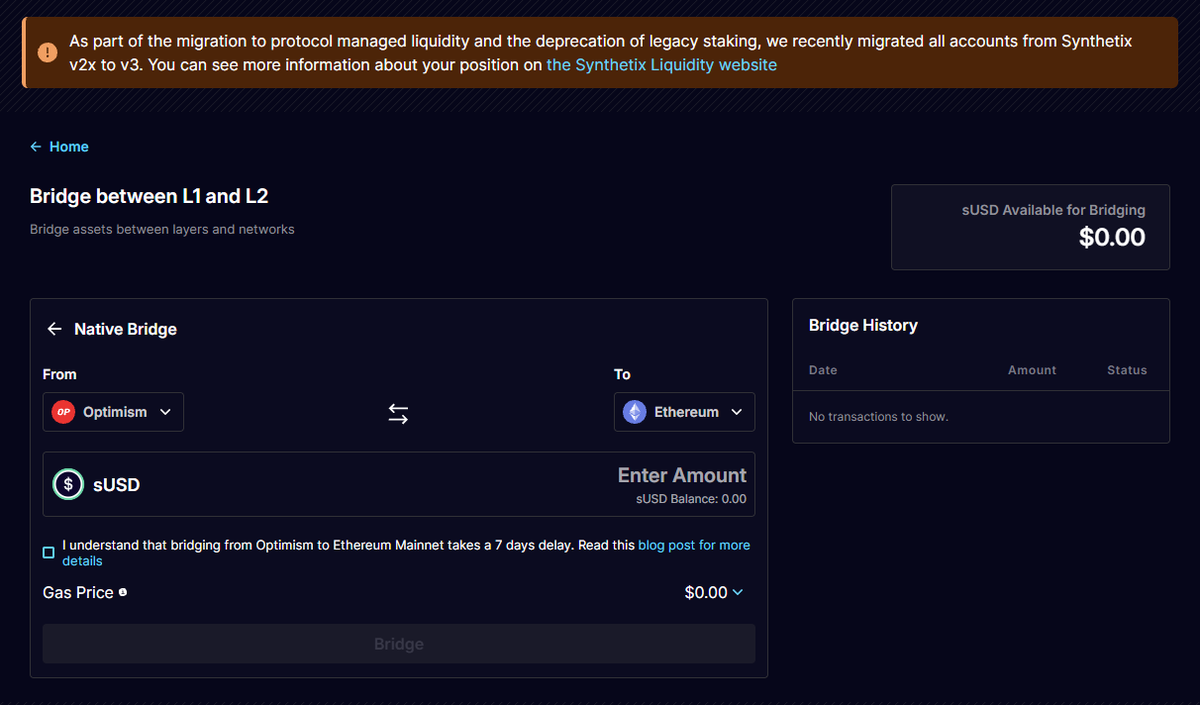The image size is (1200, 705).
Task: Click the sUSD Balance: 0.00 text
Action: click(x=691, y=499)
